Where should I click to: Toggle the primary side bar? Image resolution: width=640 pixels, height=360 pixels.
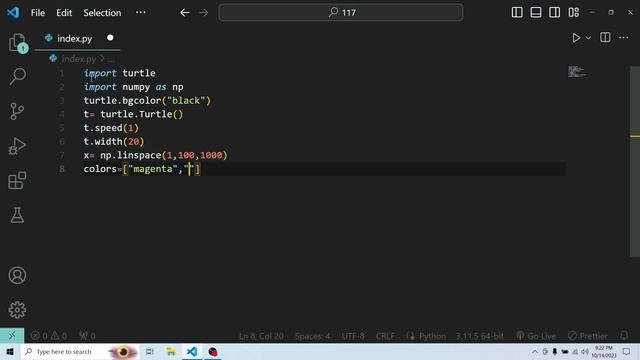[517, 12]
